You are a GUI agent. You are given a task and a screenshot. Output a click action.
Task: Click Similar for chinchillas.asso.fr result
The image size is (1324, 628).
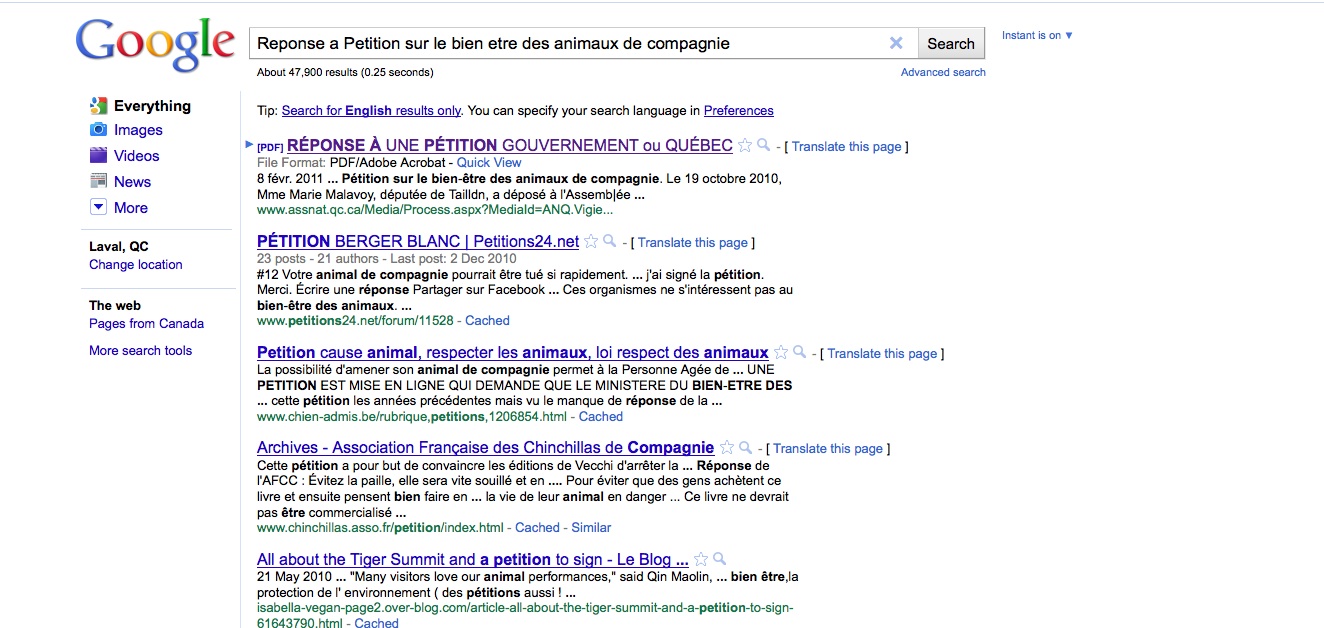[x=591, y=528]
